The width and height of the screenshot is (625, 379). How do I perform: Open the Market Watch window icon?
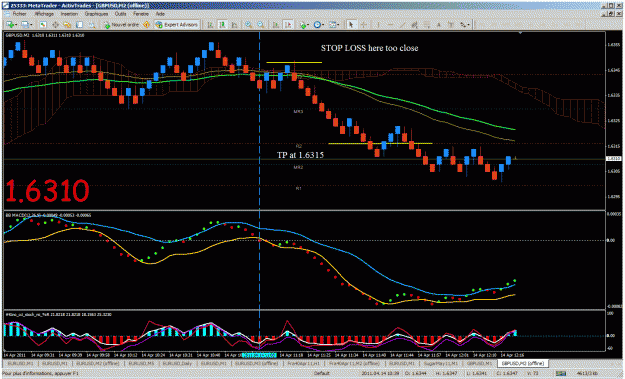(43, 25)
